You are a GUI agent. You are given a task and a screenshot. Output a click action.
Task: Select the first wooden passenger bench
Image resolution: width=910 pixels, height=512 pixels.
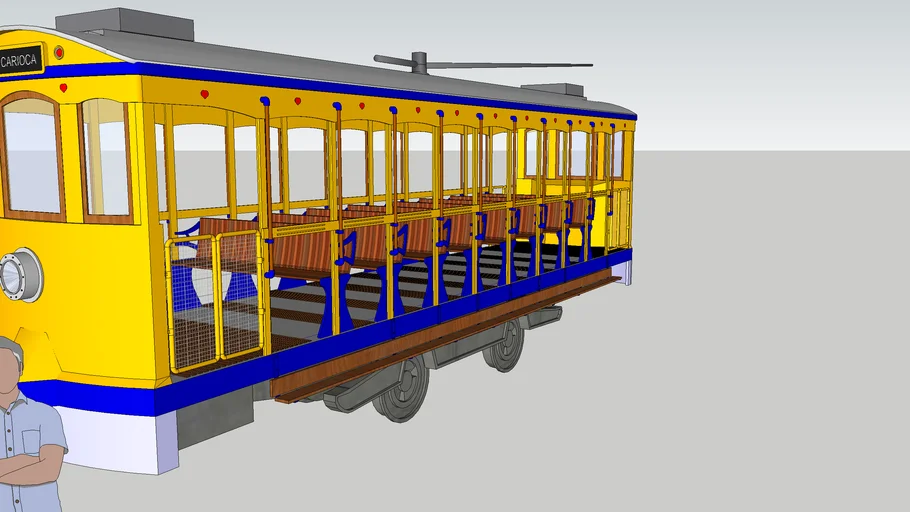pos(300,250)
